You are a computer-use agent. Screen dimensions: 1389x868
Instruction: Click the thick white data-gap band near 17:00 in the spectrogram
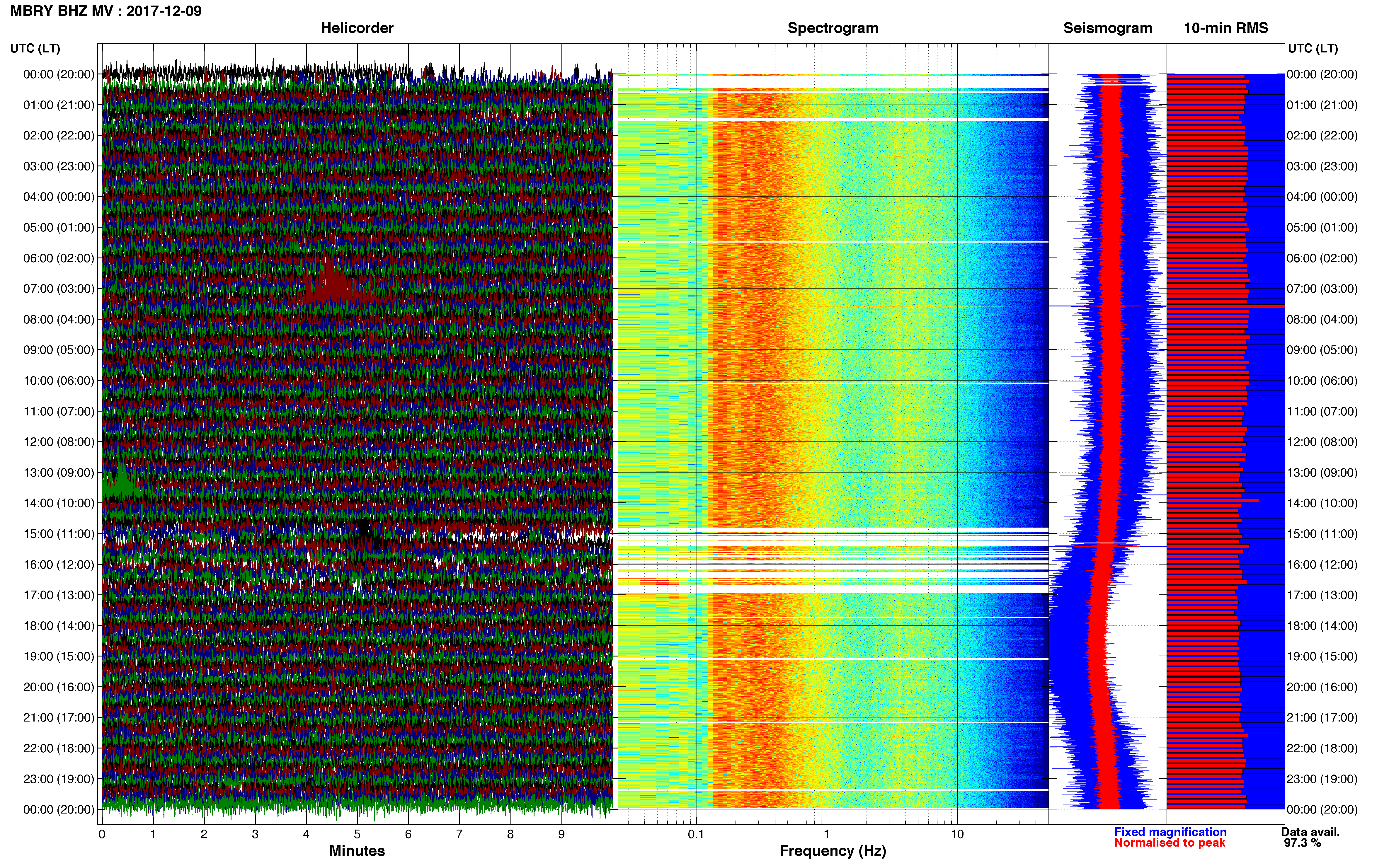(x=833, y=589)
